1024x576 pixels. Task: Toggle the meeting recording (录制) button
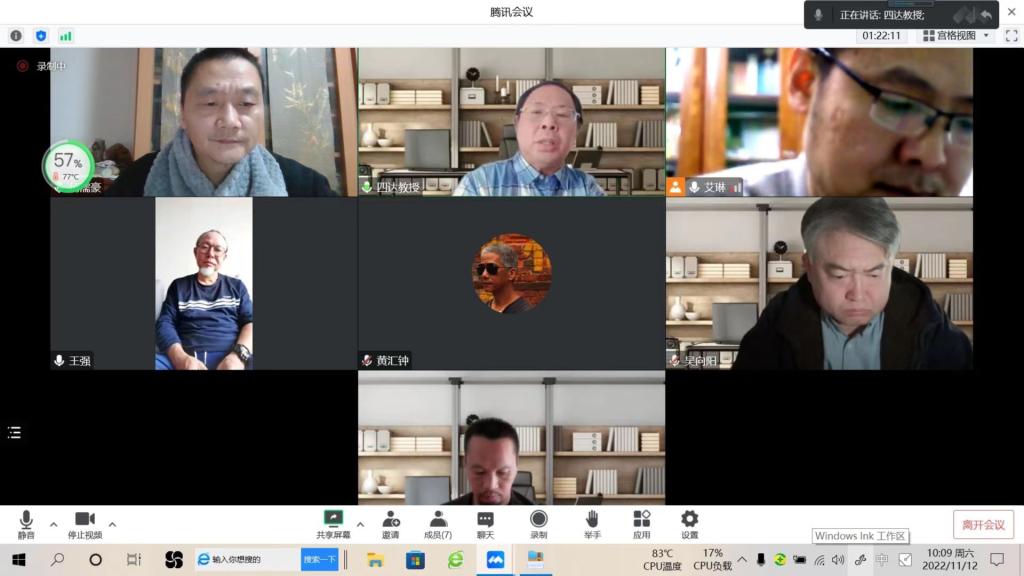[538, 523]
